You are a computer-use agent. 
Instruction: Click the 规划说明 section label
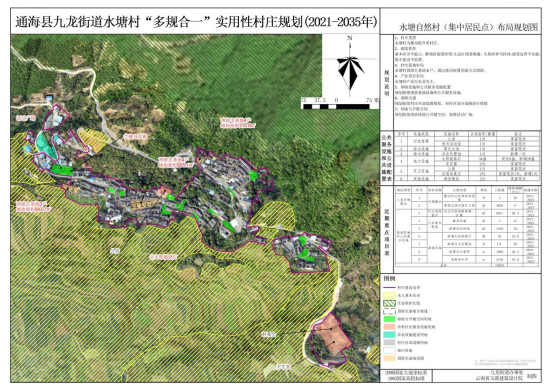(x=387, y=83)
